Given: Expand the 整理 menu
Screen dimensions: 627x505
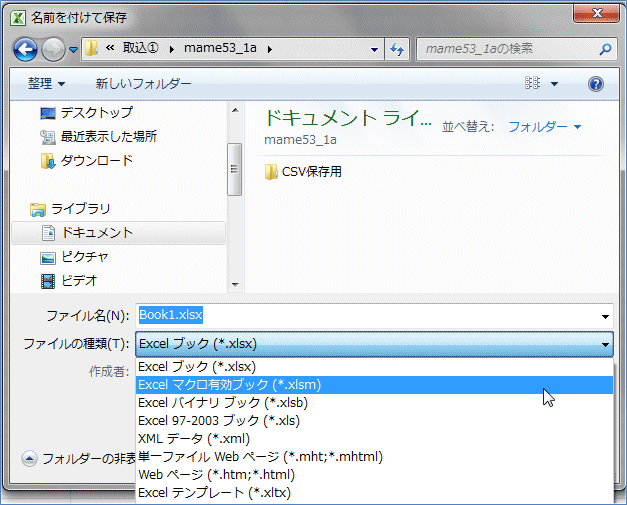Looking at the screenshot, I should [46, 84].
